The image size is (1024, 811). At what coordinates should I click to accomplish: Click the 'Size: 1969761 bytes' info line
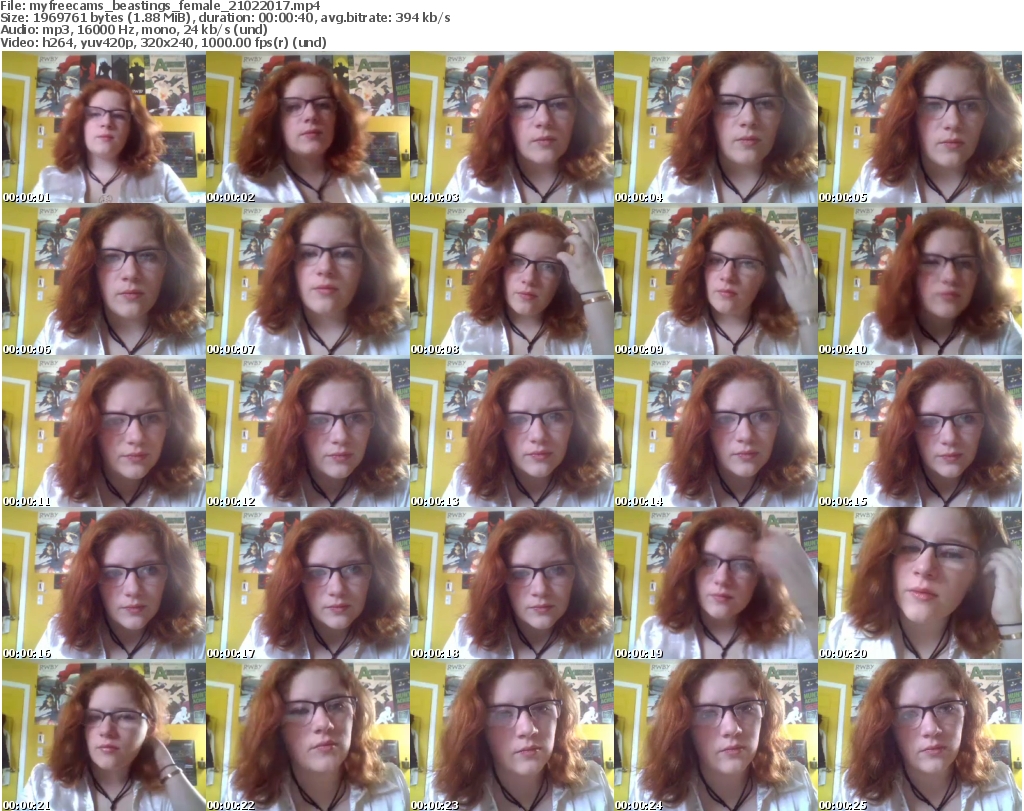(x=225, y=18)
